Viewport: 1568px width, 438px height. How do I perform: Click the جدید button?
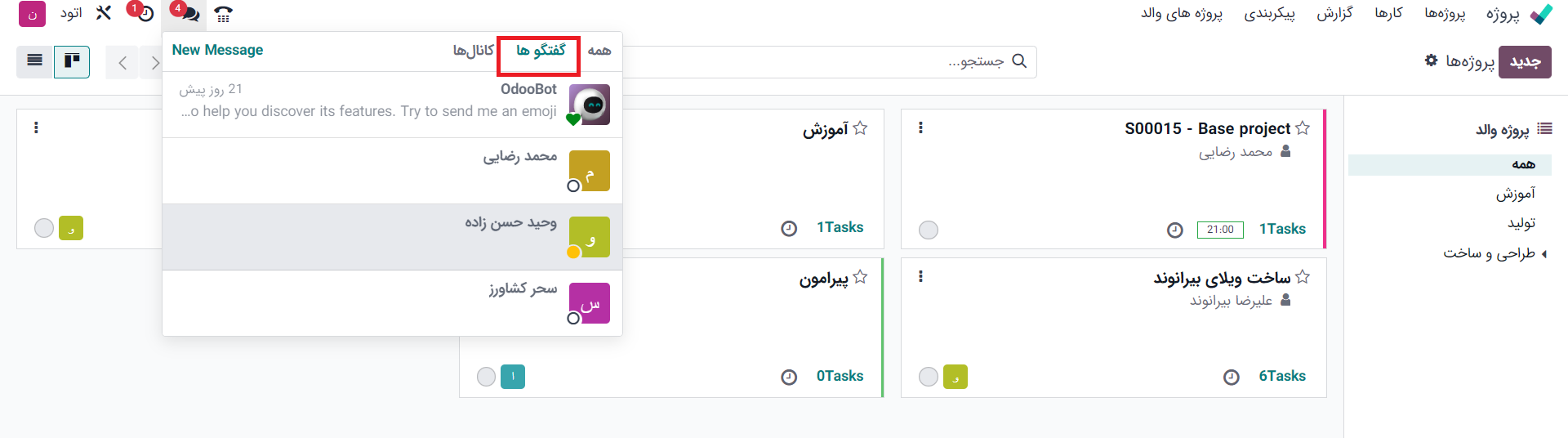pos(1525,61)
